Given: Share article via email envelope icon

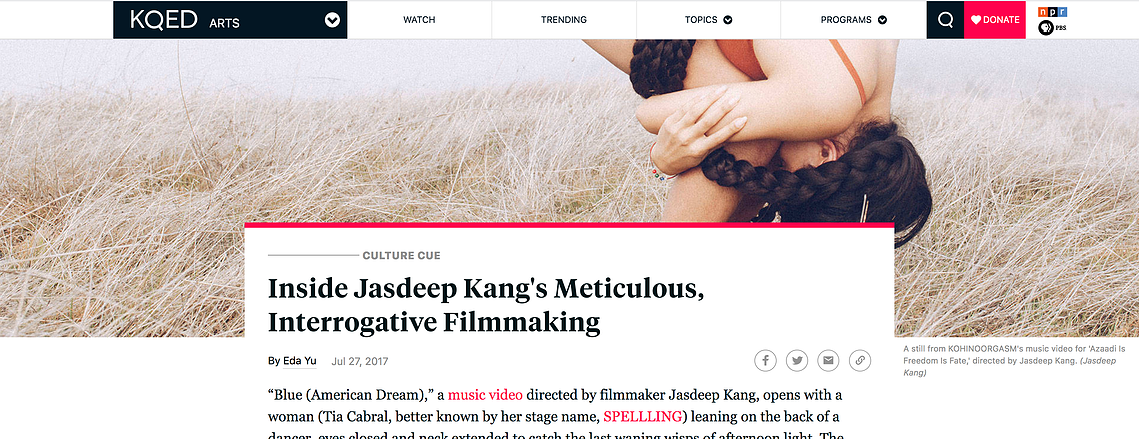Looking at the screenshot, I should click(x=828, y=361).
